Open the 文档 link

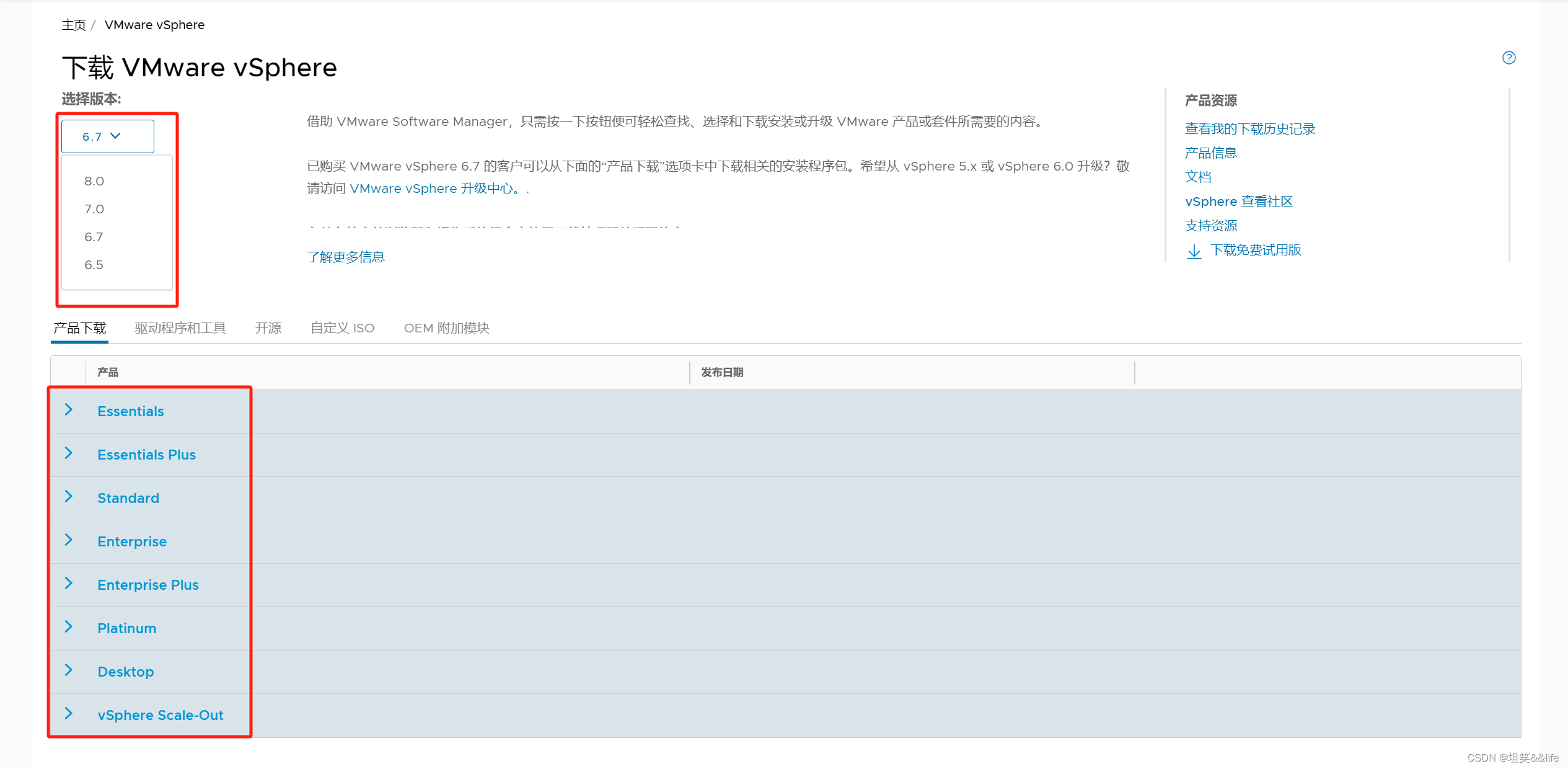[x=1198, y=177]
